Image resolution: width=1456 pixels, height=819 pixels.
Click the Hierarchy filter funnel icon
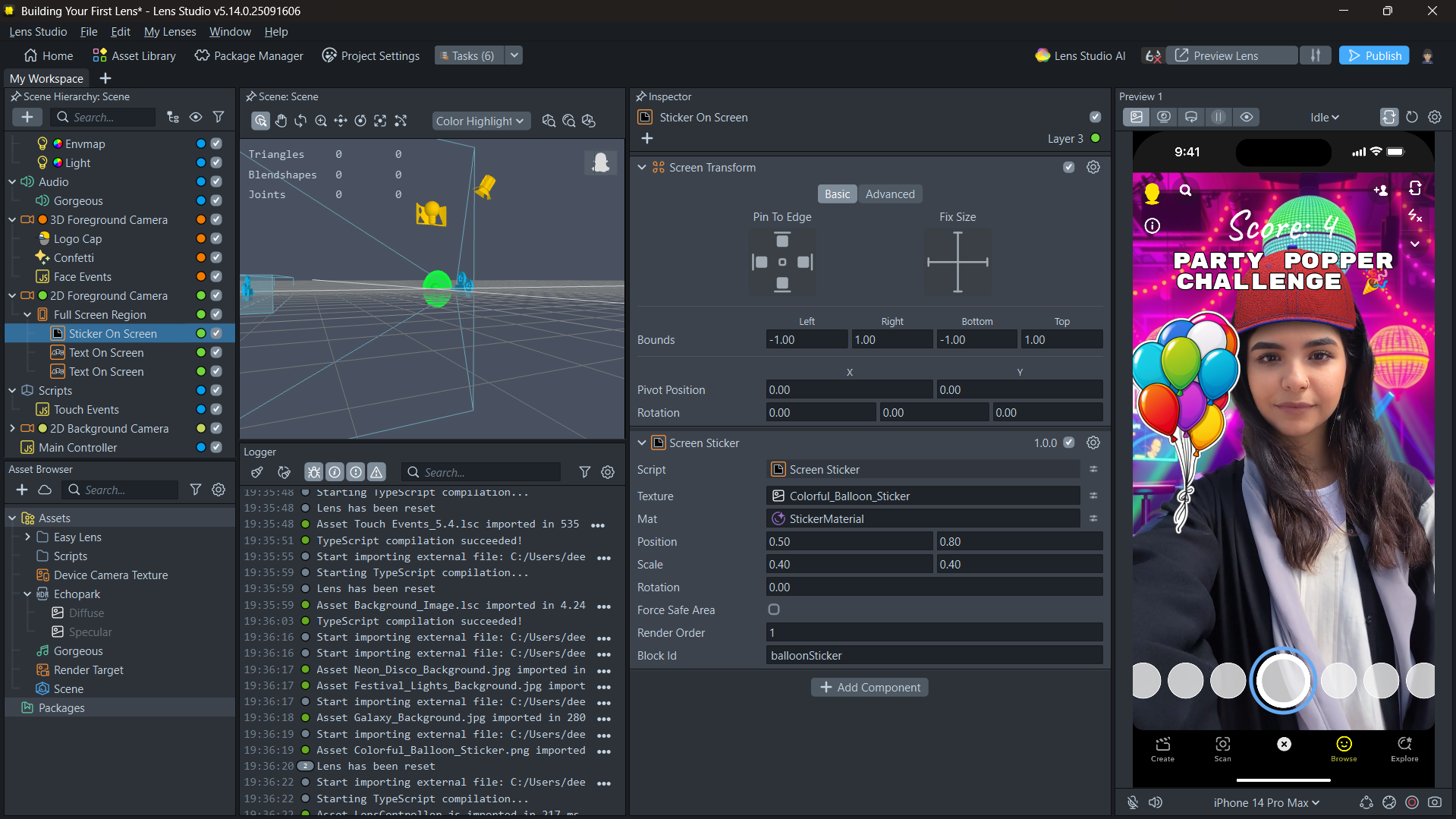coord(219,117)
